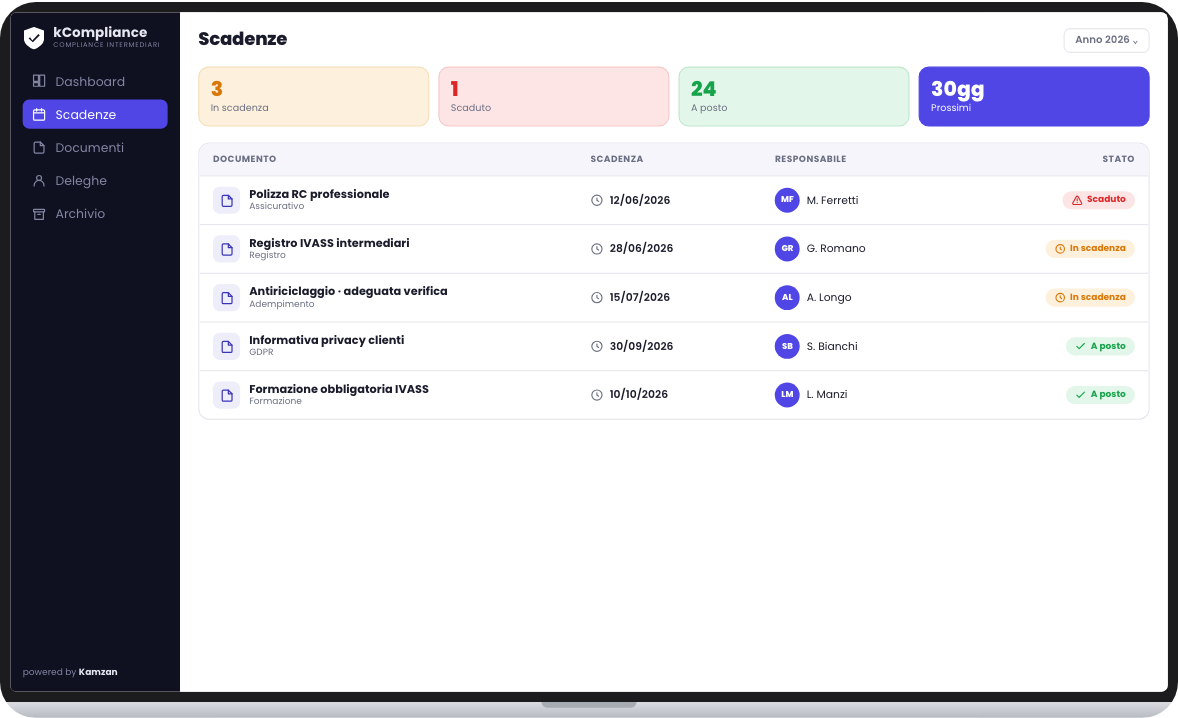
Task: Click the RESPONSABILE column header
Action: pyautogui.click(x=810, y=159)
